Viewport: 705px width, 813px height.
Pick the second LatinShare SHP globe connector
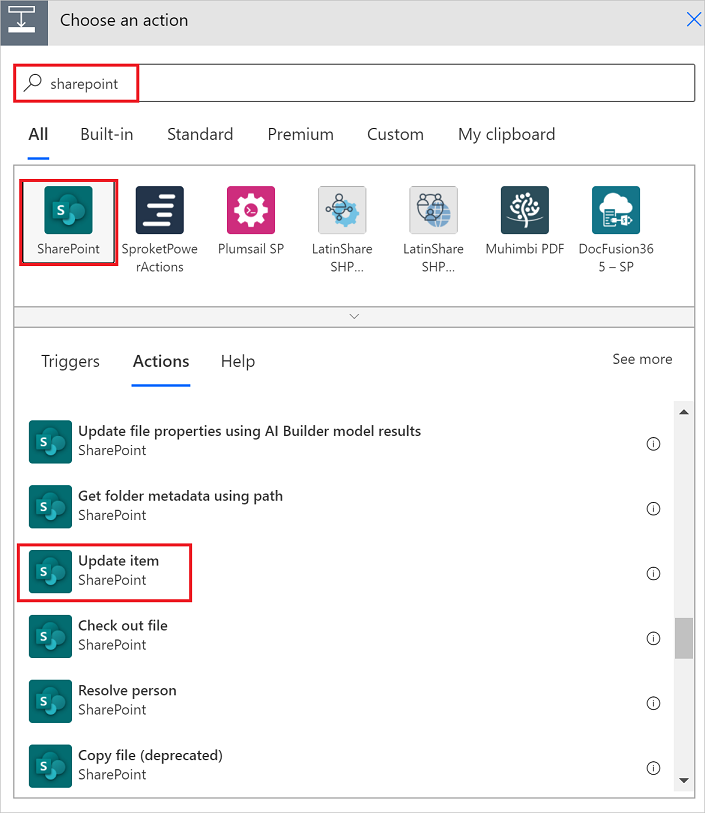tap(433, 210)
